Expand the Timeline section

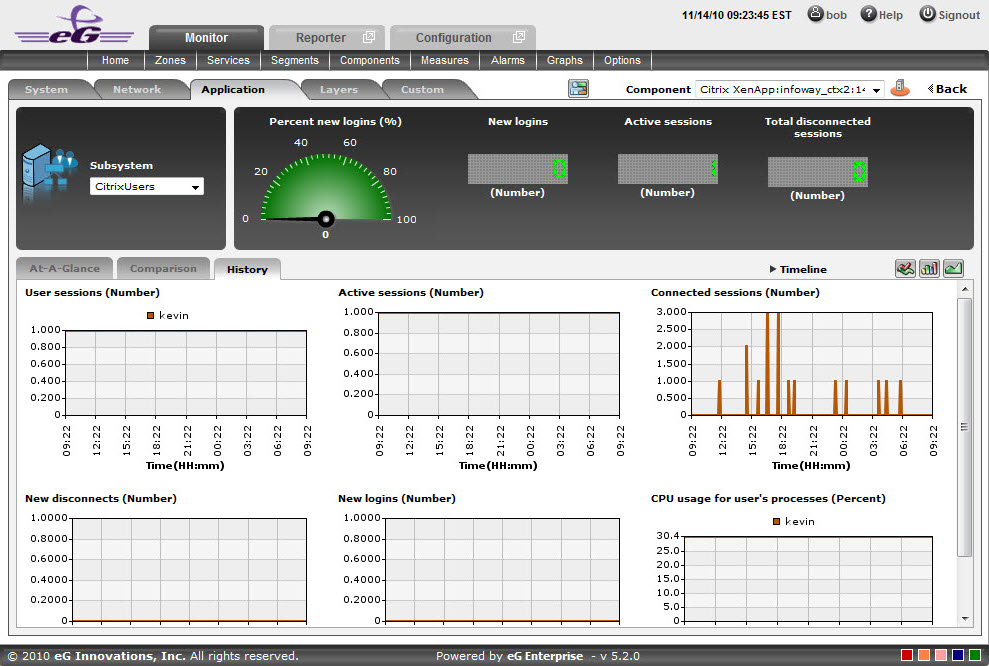click(x=798, y=269)
